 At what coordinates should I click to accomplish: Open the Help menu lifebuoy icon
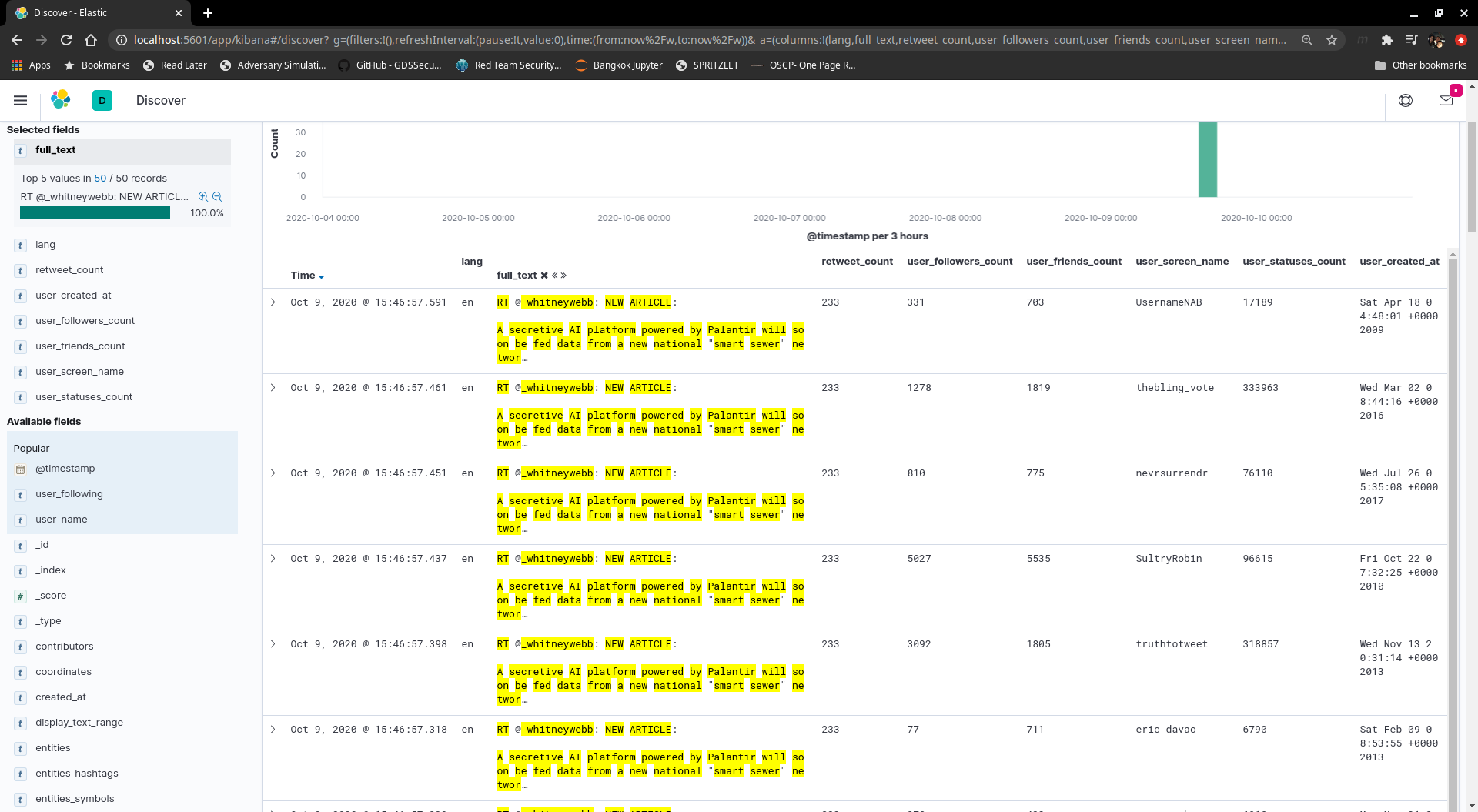click(x=1406, y=100)
